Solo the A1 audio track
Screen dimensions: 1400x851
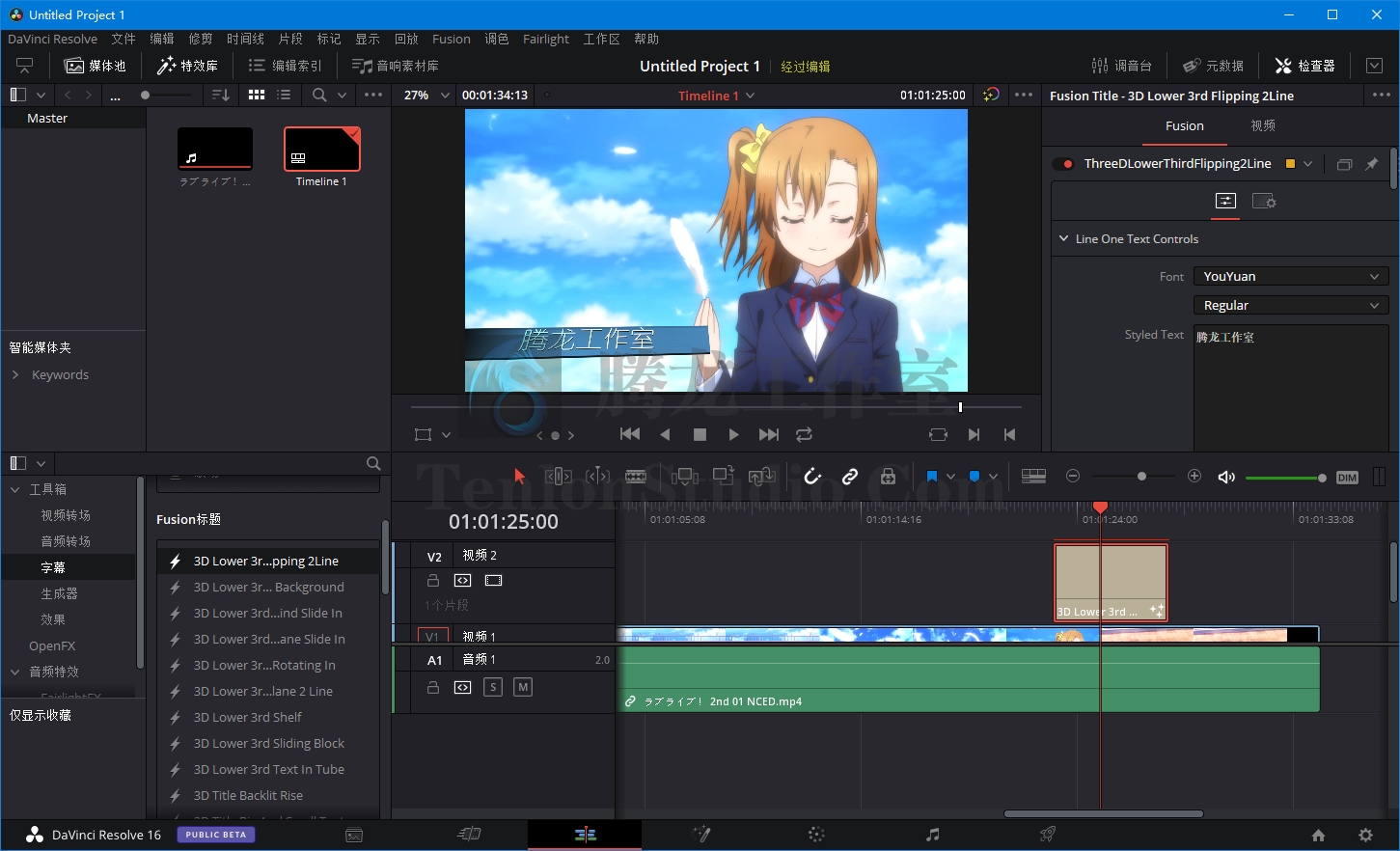pyautogui.click(x=493, y=687)
